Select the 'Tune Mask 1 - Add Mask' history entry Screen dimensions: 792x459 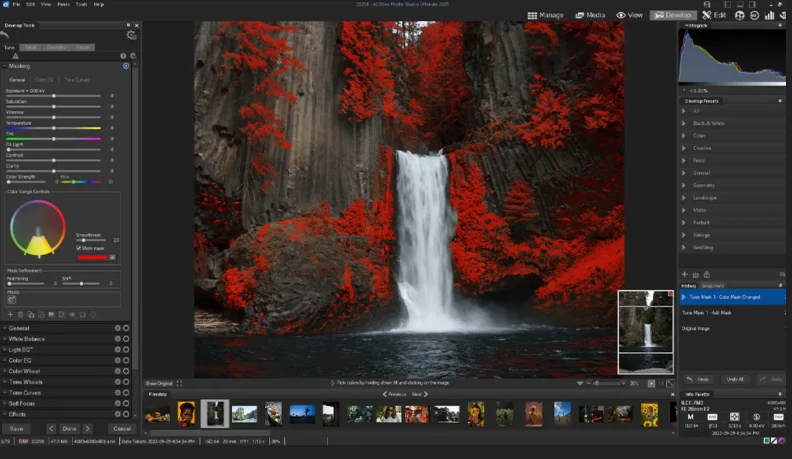[732, 313]
